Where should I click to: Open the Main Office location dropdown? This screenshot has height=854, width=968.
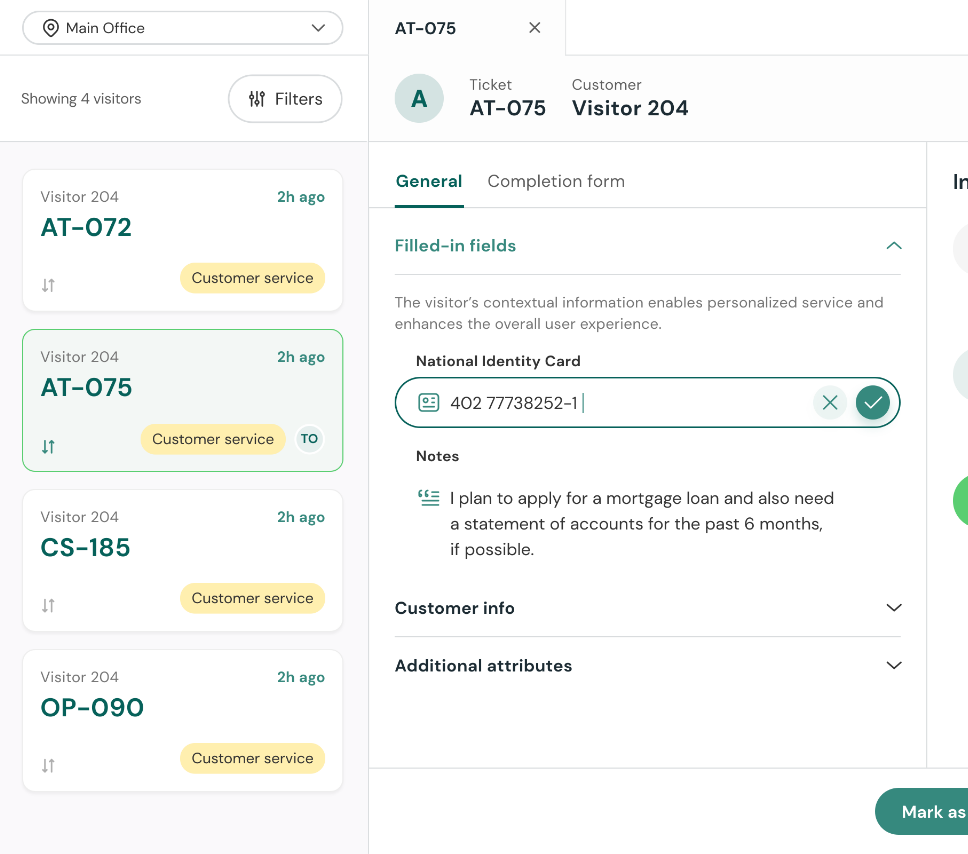click(x=183, y=28)
